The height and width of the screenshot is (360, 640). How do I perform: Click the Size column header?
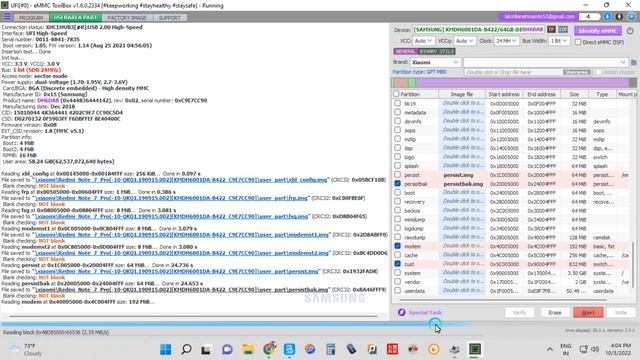[575, 94]
